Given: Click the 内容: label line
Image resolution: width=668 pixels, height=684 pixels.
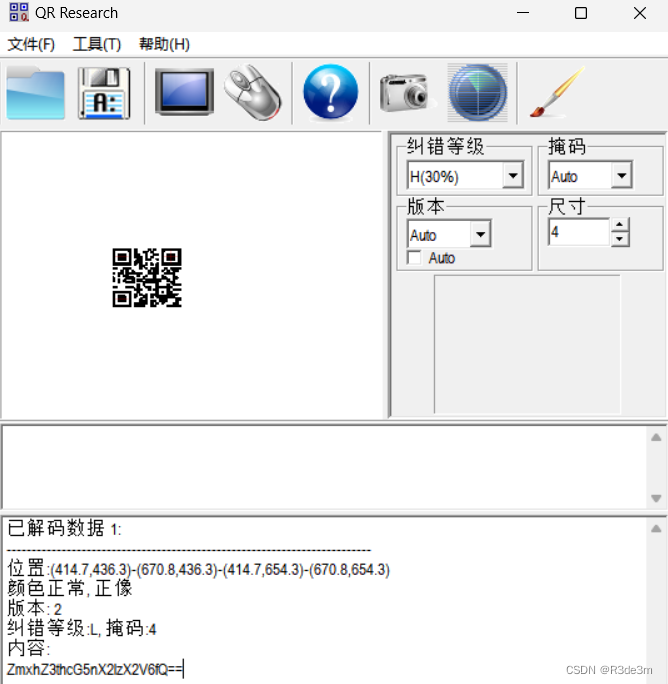Looking at the screenshot, I should click(x=29, y=648).
